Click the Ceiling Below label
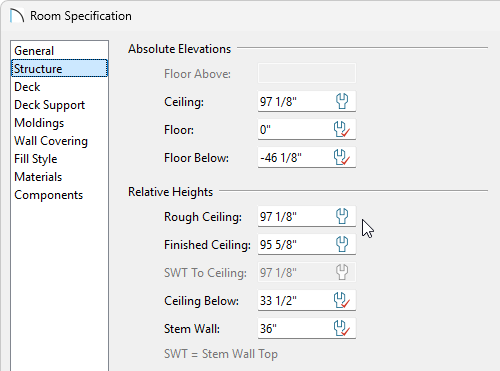Image resolution: width=500 pixels, height=371 pixels. tap(201, 301)
